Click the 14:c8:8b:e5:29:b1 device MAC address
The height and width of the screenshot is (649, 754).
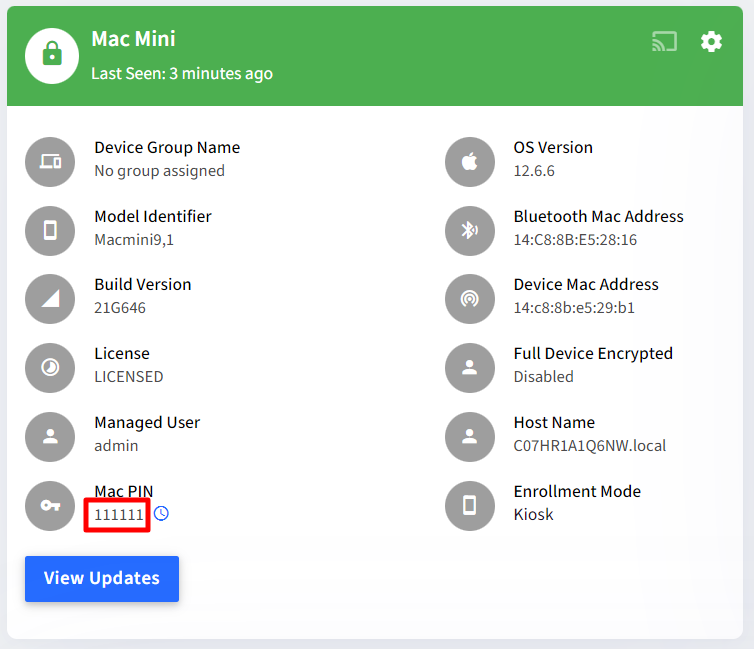tap(574, 308)
